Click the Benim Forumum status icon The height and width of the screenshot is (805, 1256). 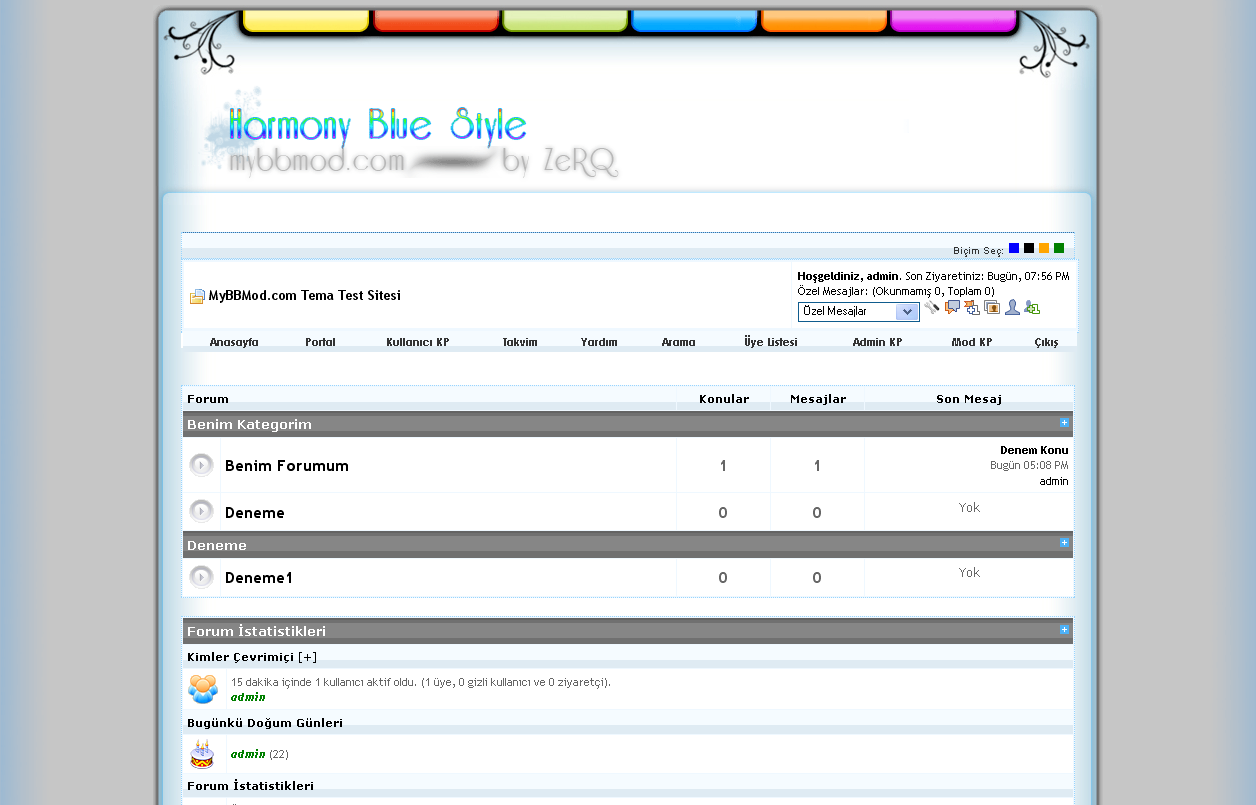coord(202,465)
